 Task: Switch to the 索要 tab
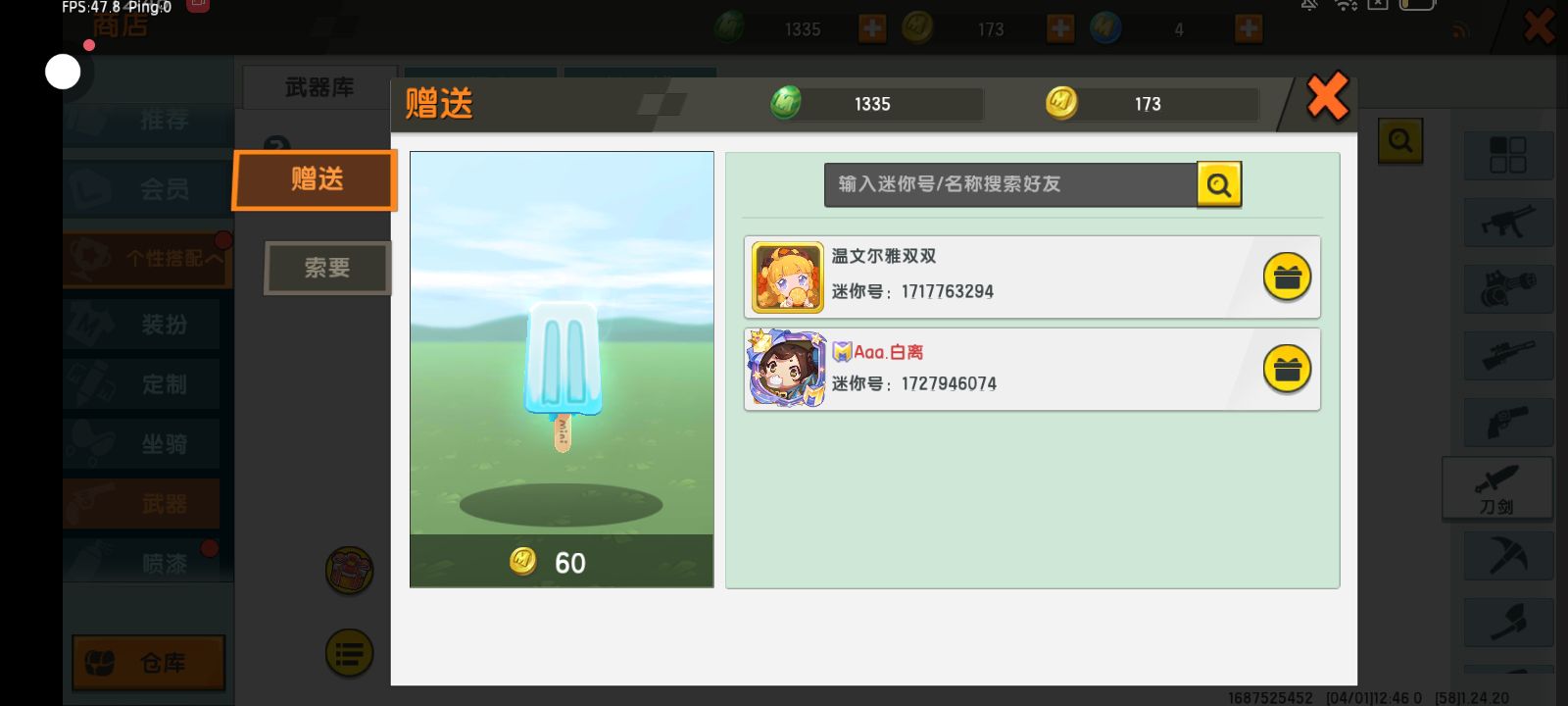pos(327,268)
